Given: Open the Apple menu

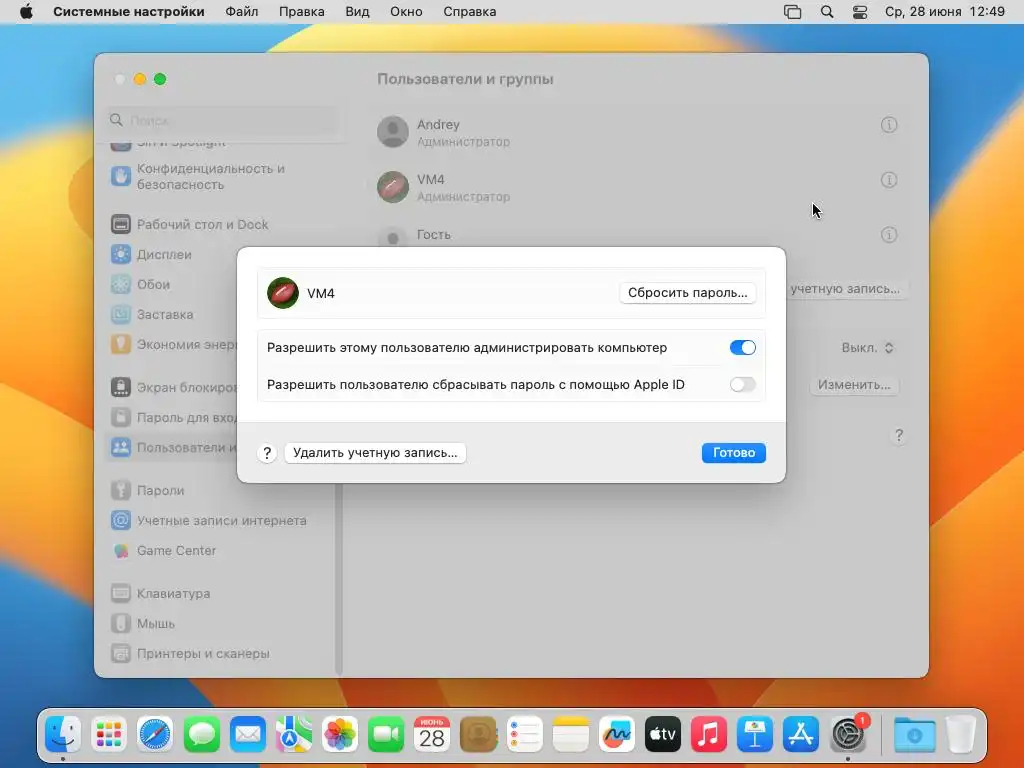Looking at the screenshot, I should (26, 12).
